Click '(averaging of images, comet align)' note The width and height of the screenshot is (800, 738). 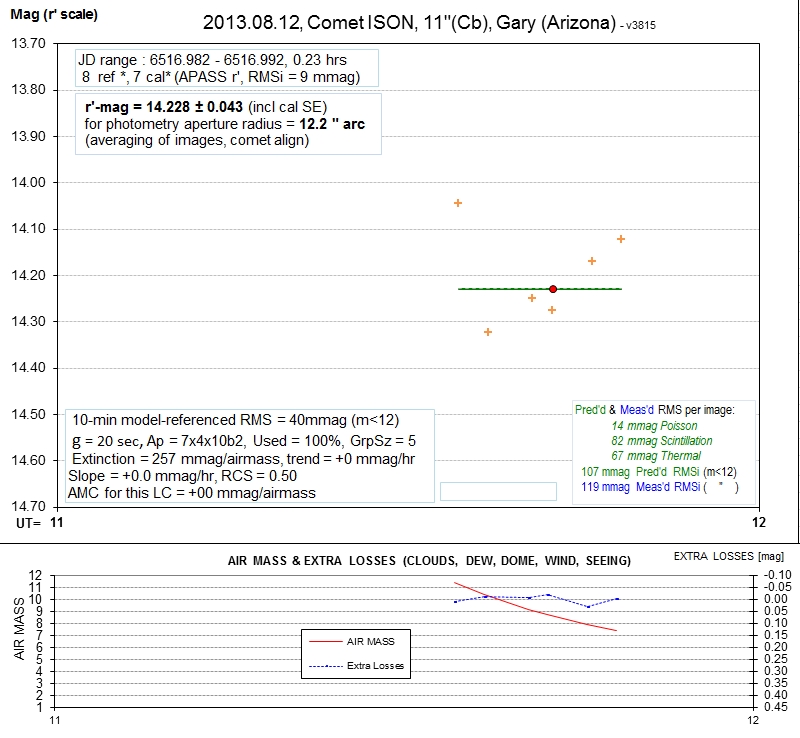[197, 140]
